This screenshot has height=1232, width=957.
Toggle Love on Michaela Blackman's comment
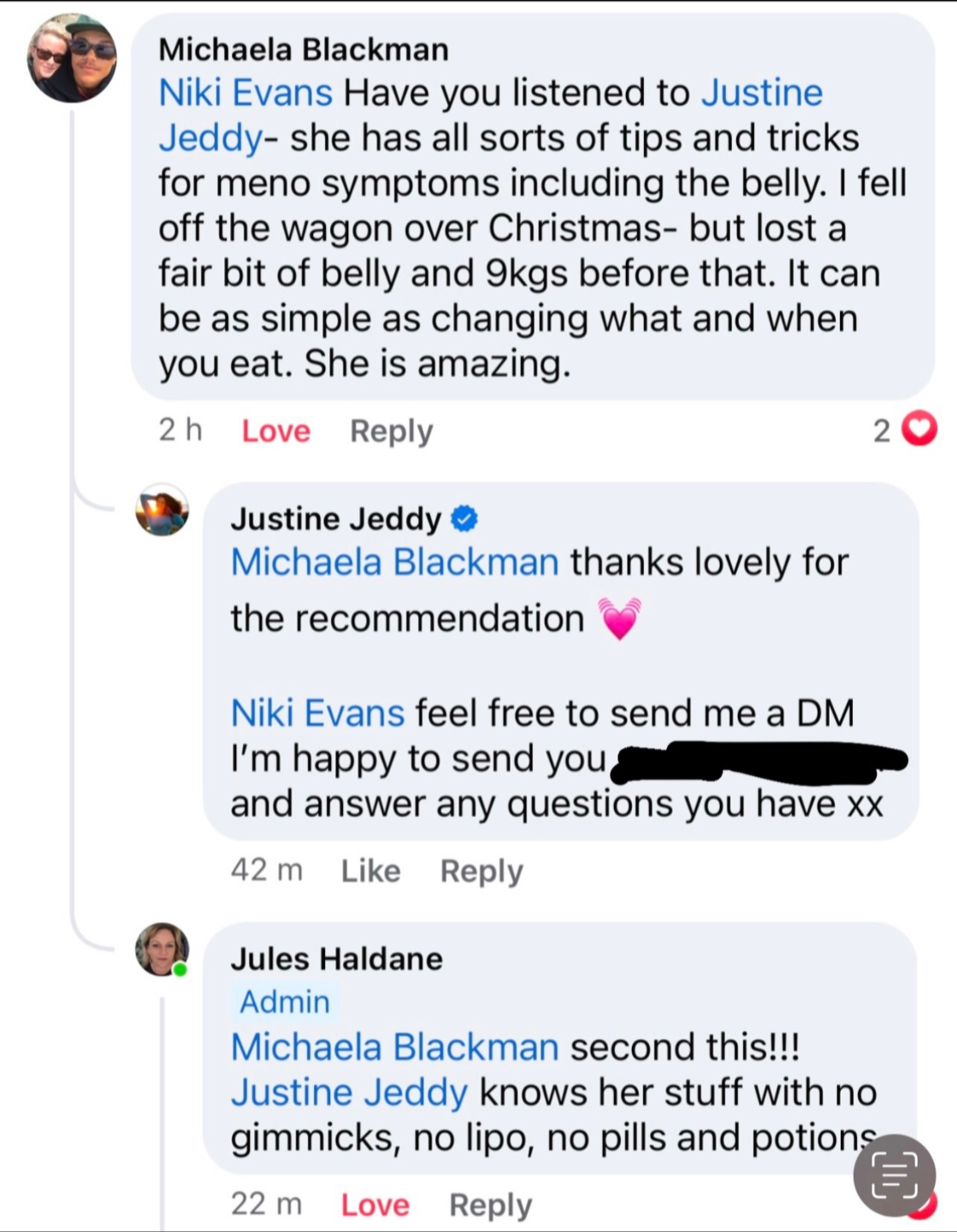tap(276, 430)
